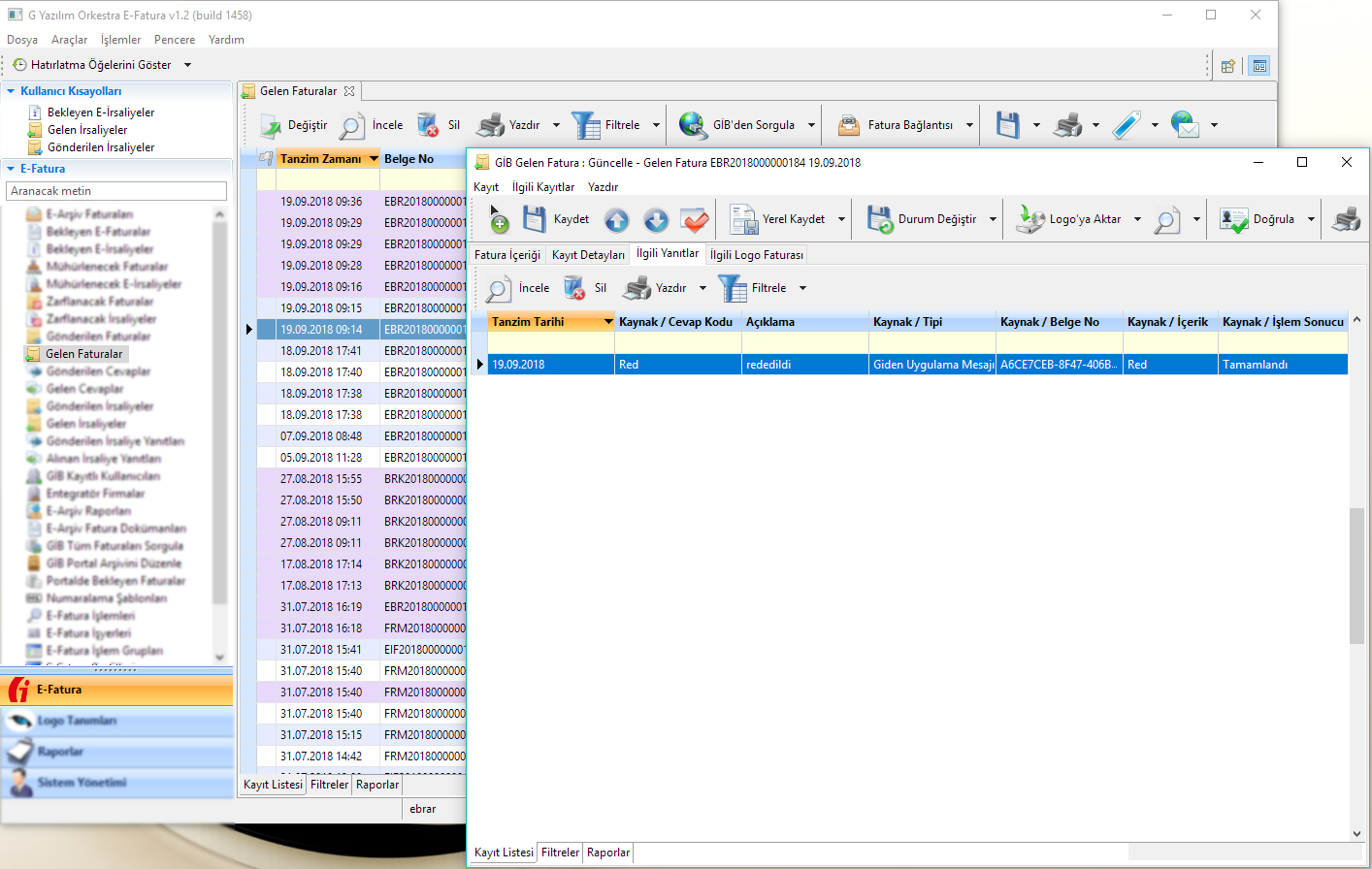This screenshot has height=869, width=1372.
Task: Open the Durum Değiştir dropdown arrow
Action: [993, 220]
